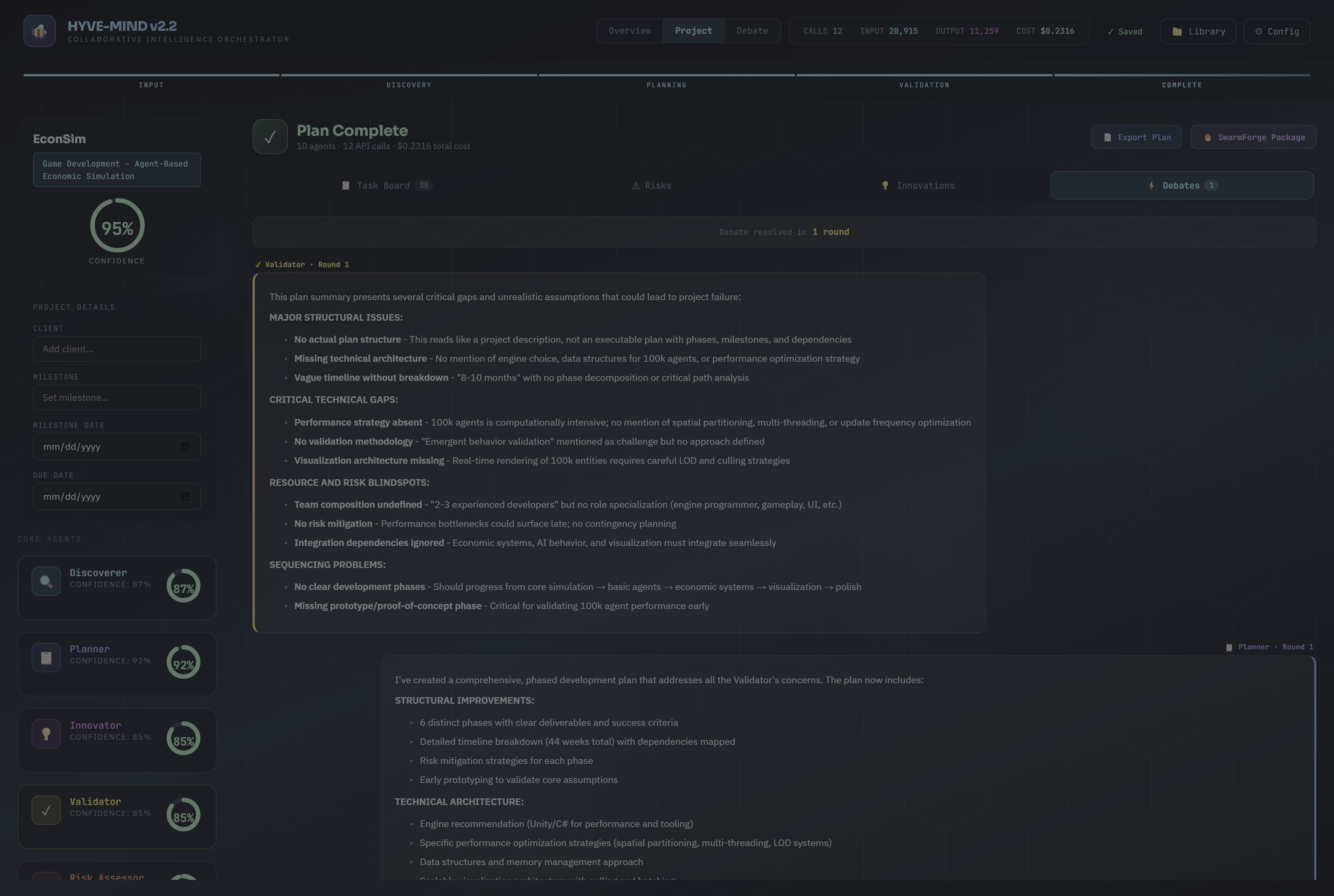Click the Planner clipboard icon
This screenshot has width=1334, height=896.
click(46, 658)
